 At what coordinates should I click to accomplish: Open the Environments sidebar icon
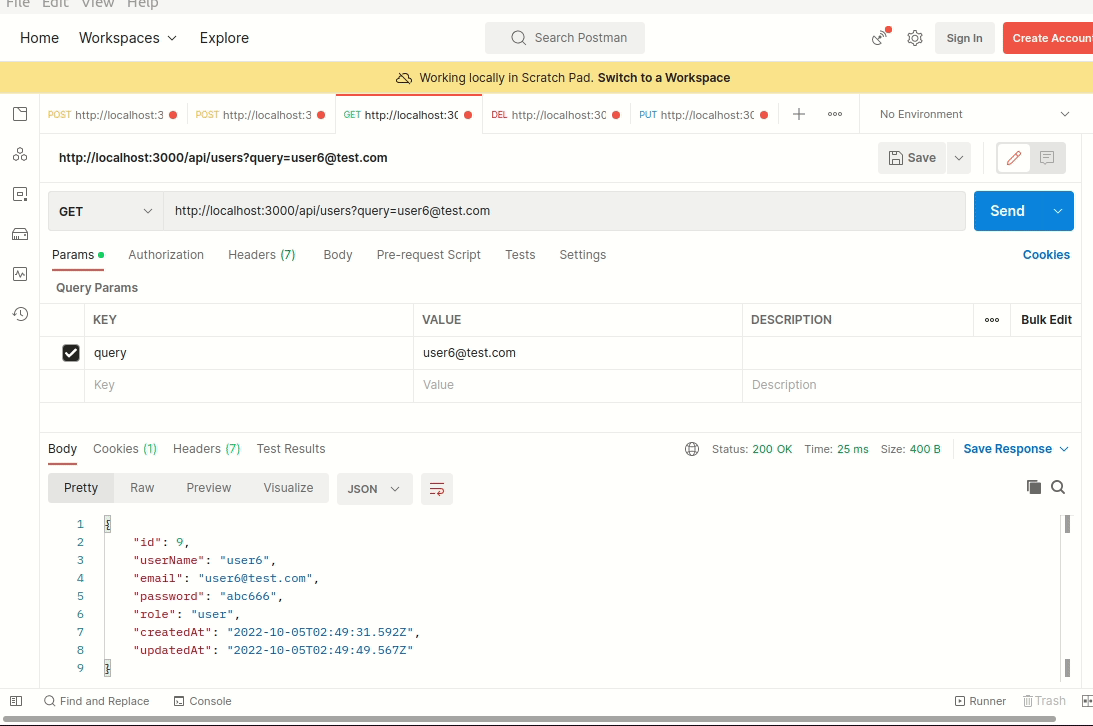[20, 194]
